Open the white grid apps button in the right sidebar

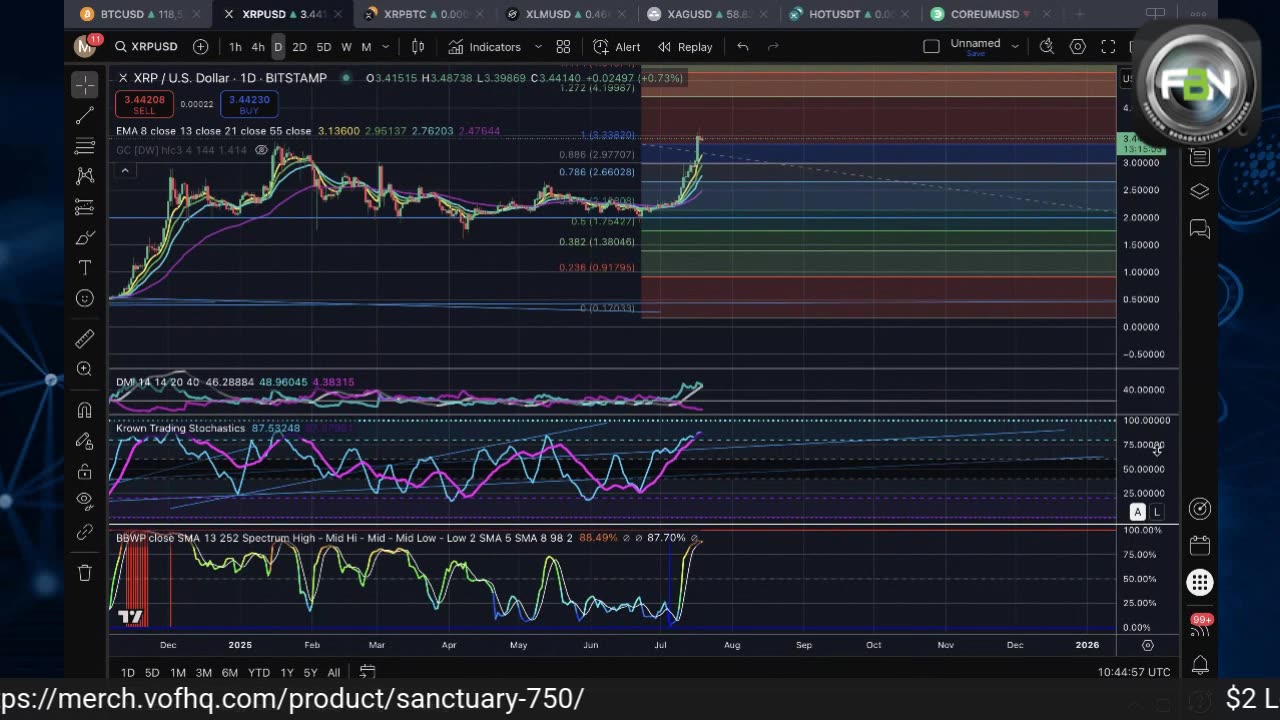click(x=1200, y=583)
